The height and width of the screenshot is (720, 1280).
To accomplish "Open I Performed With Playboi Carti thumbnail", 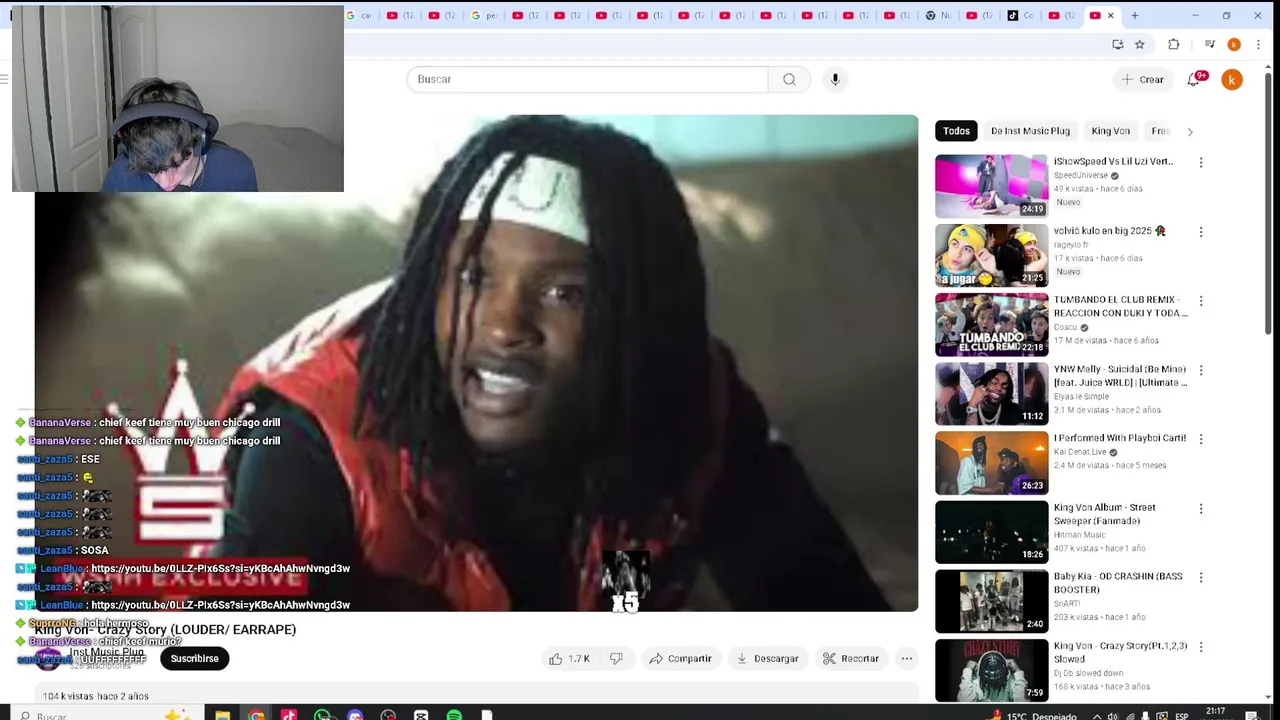I will pyautogui.click(x=991, y=462).
